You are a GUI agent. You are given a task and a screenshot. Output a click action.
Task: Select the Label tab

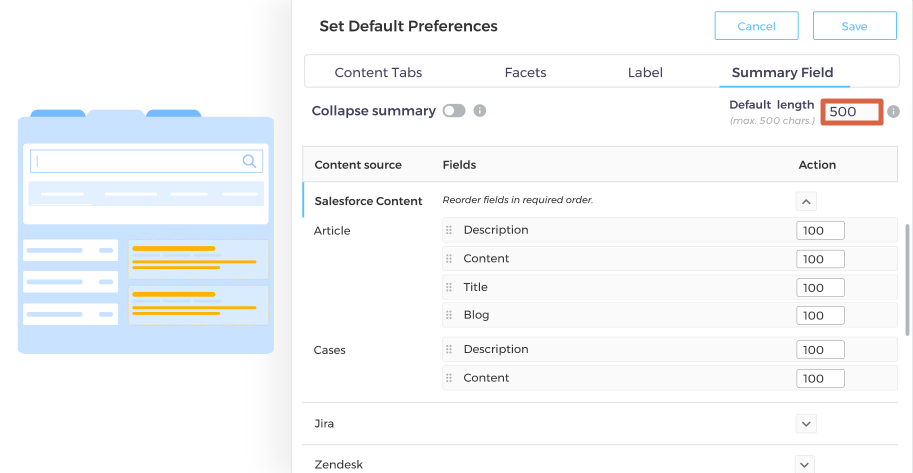[x=645, y=73]
